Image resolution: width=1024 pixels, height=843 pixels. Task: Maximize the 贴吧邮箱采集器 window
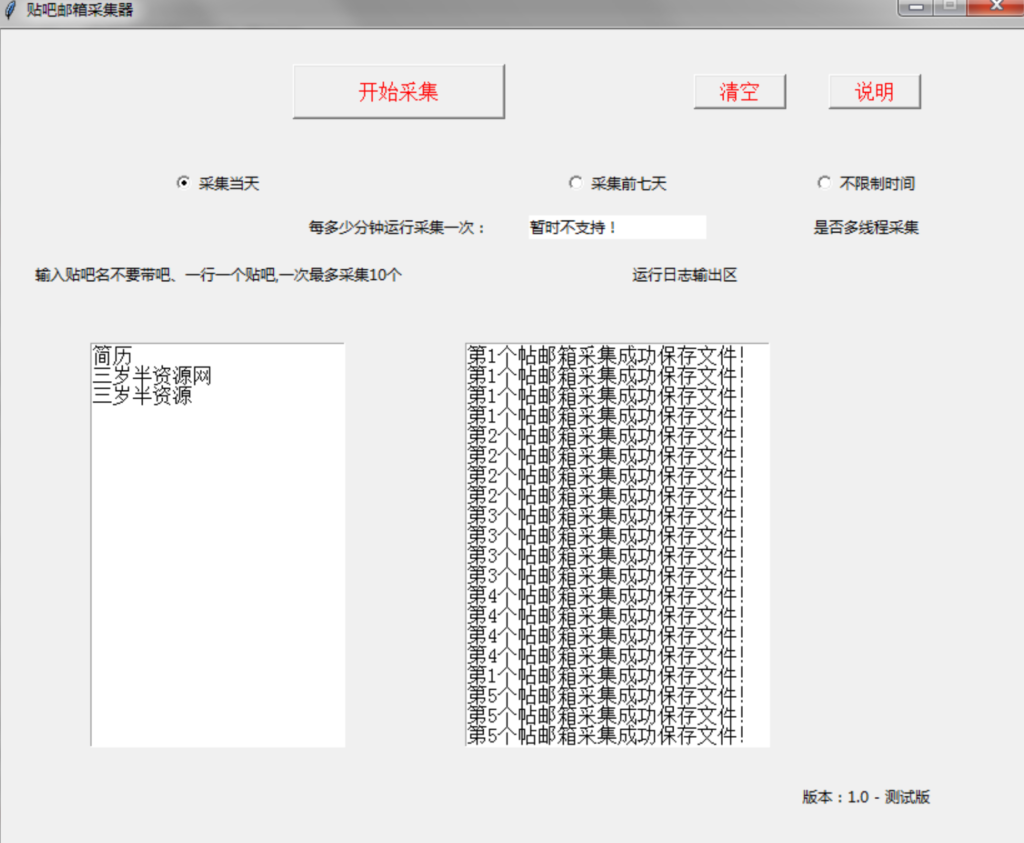(x=949, y=7)
